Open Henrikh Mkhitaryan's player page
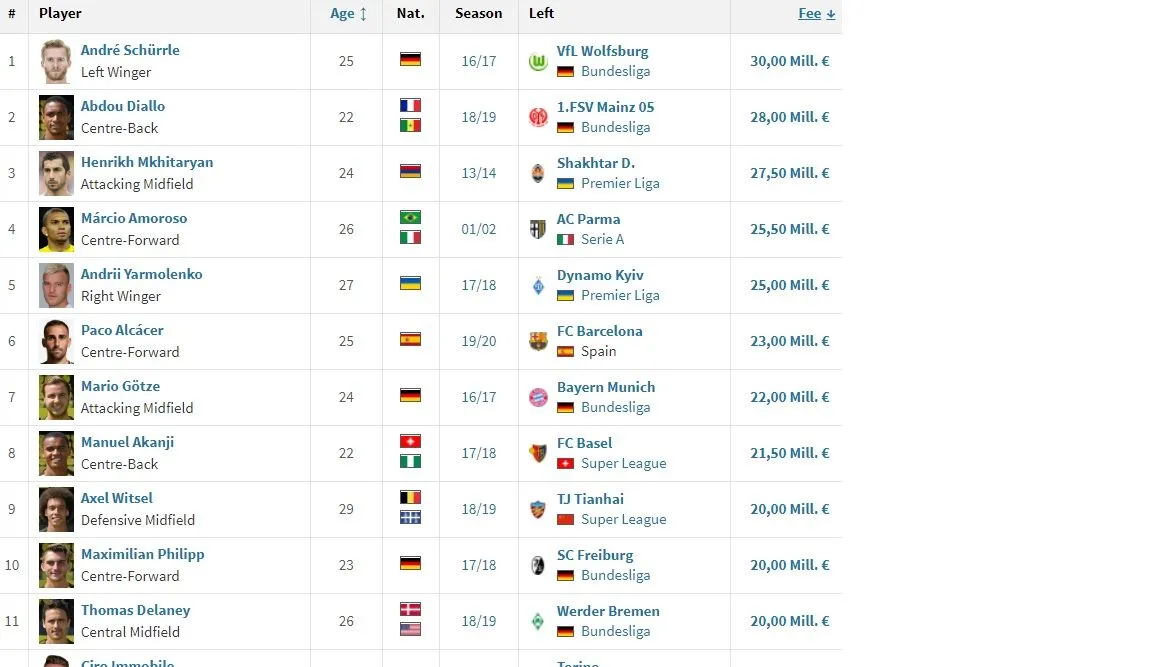The height and width of the screenshot is (667, 1152). pyautogui.click(x=146, y=162)
